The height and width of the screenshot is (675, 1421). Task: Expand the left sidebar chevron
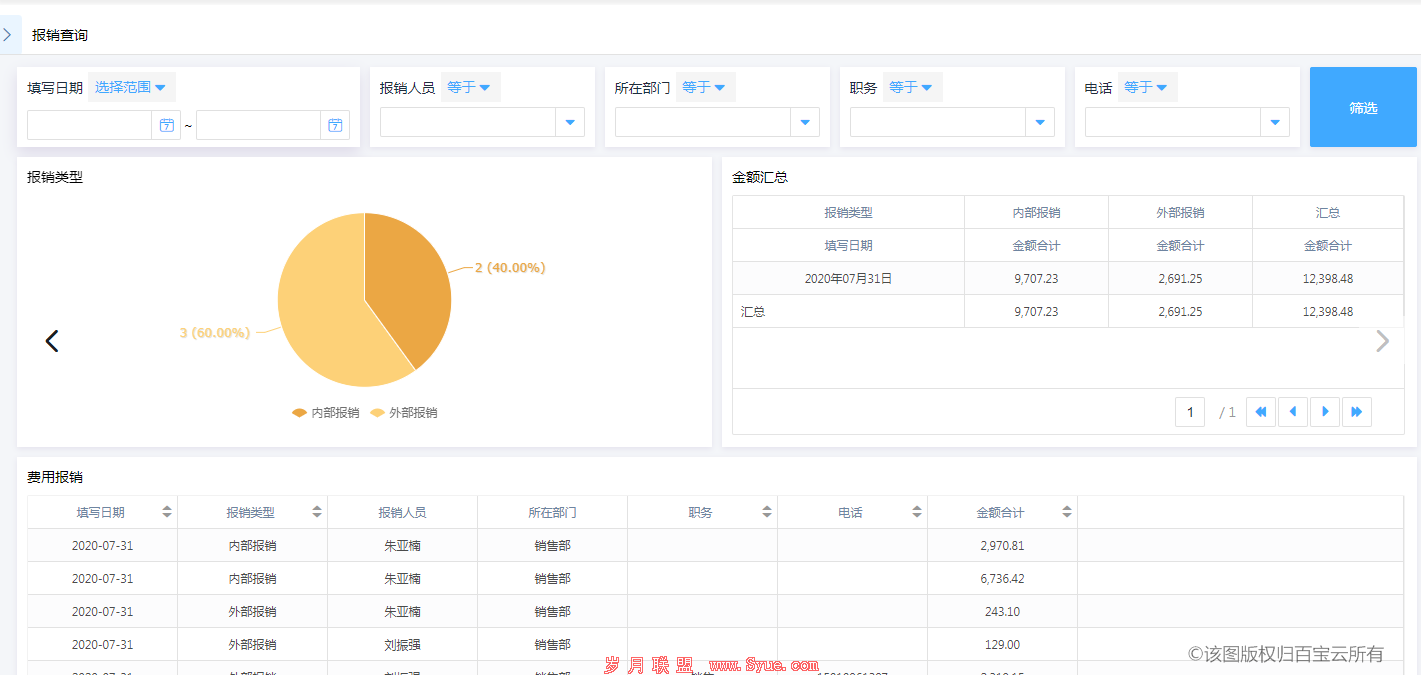[8, 35]
